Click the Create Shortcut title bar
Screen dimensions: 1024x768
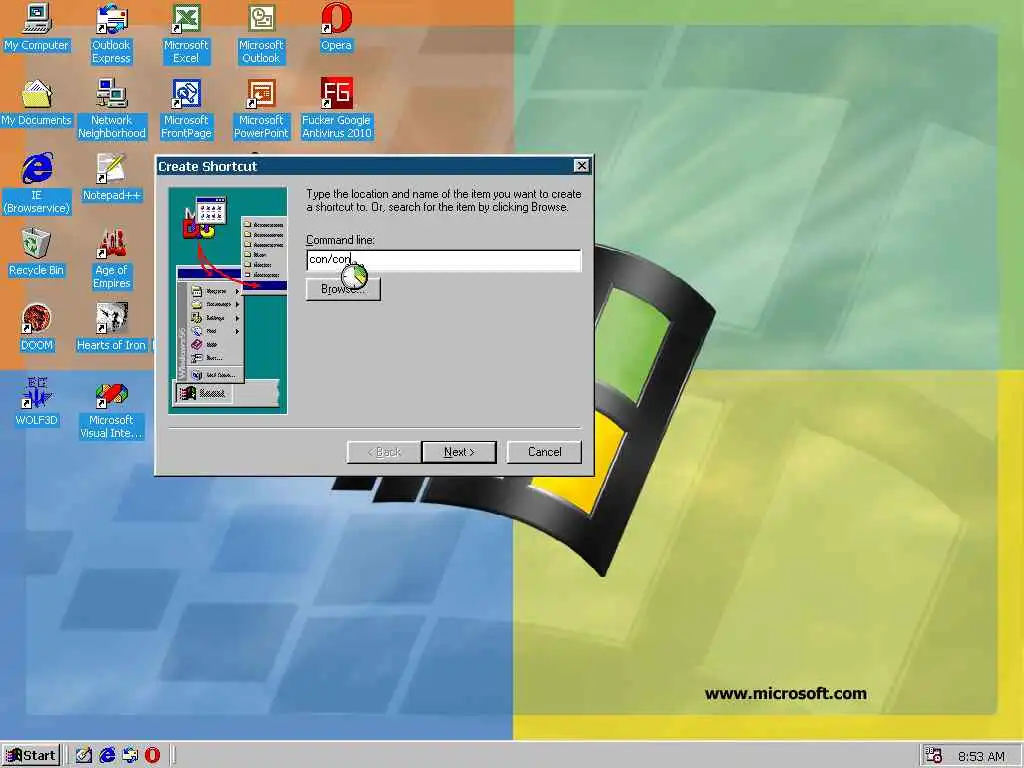coord(374,166)
